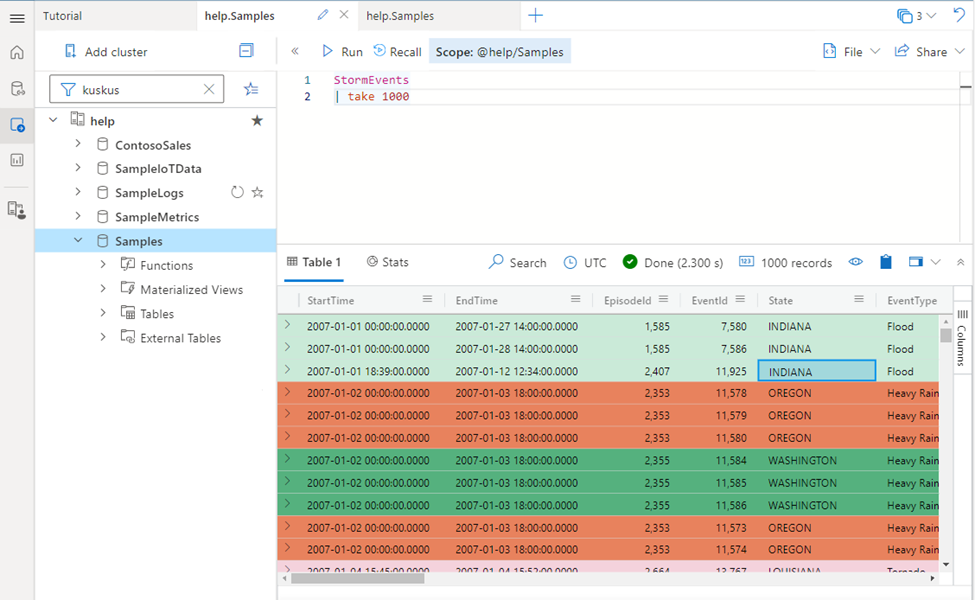The image size is (975, 600).
Task: Show favorites only star-list icon
Action: click(x=251, y=90)
